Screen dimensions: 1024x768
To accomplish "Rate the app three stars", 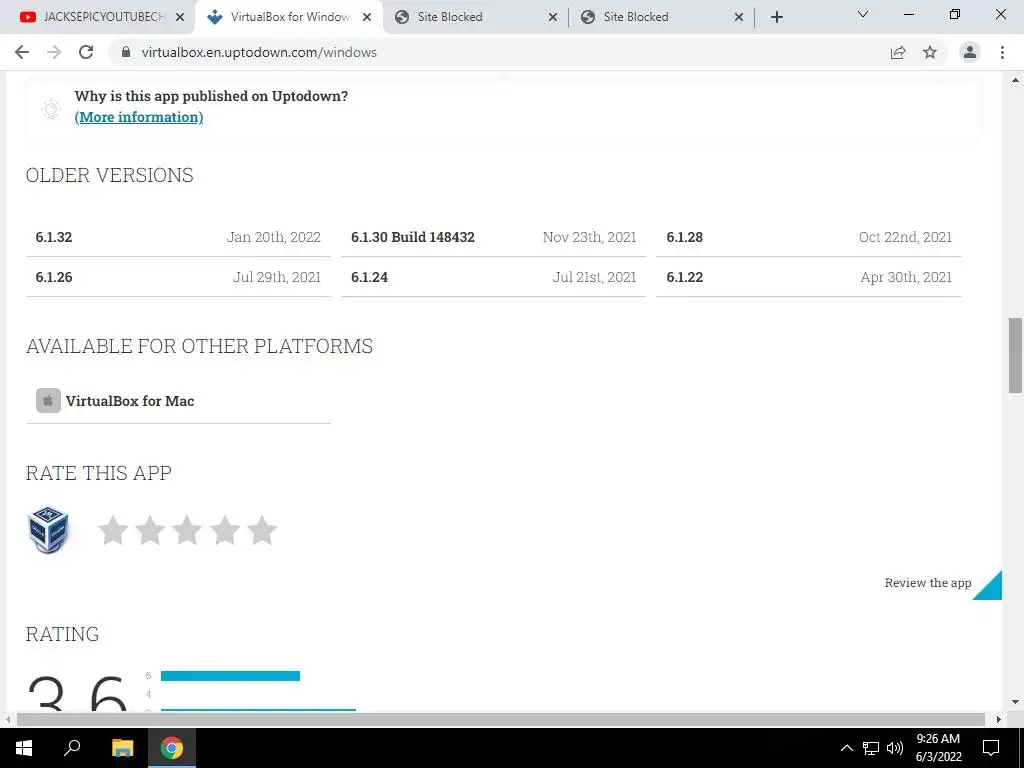I will tap(187, 530).
